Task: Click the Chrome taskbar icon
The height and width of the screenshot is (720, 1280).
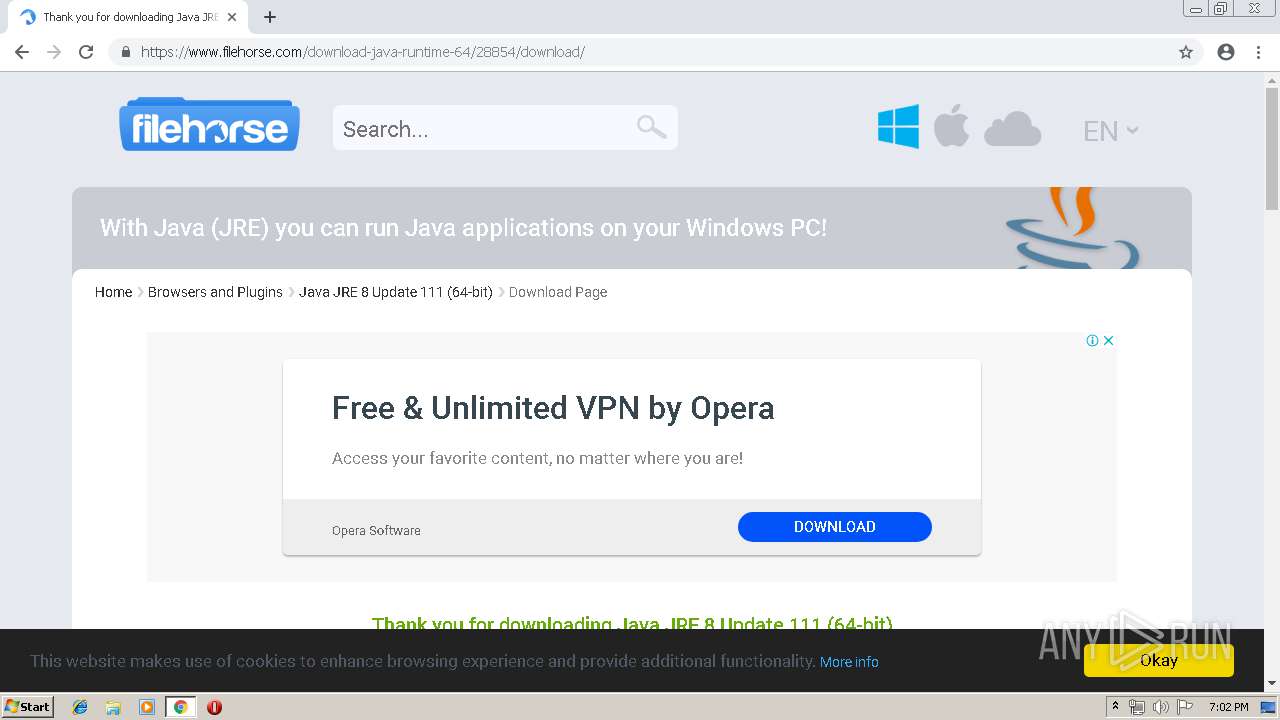Action: coord(180,707)
